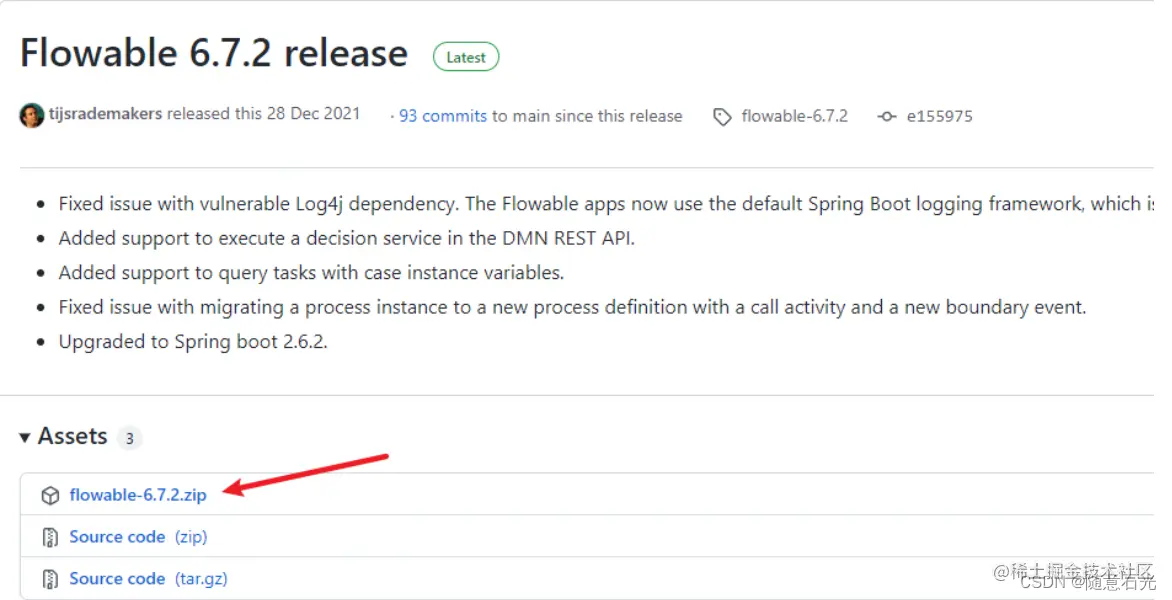This screenshot has width=1172, height=600.
Task: Click the package icon beside flowable-6.7.2.zip
Action: pos(50,494)
